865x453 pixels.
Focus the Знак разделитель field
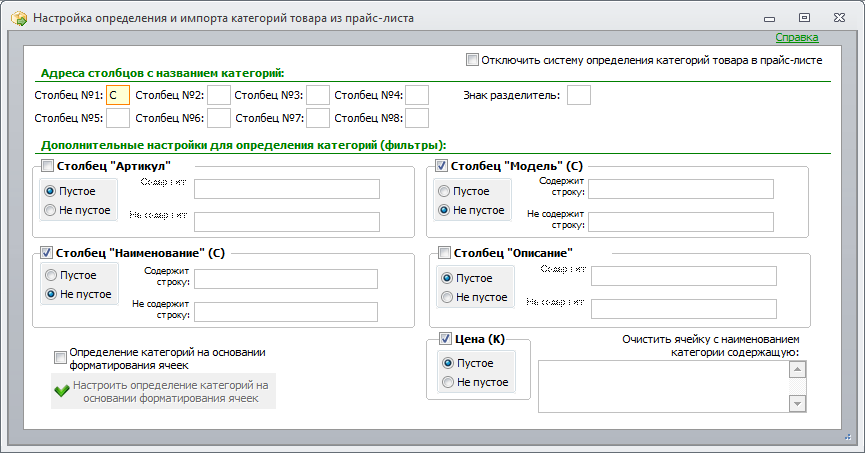(x=579, y=95)
